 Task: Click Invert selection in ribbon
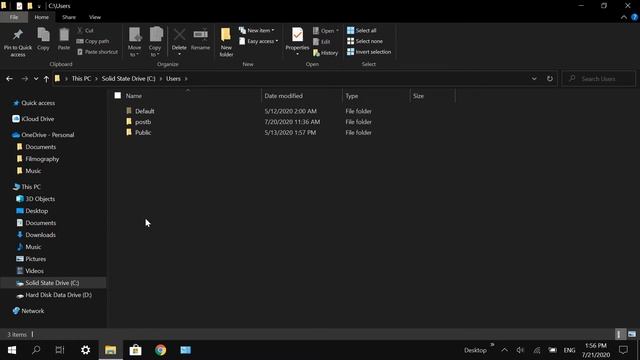pos(369,52)
